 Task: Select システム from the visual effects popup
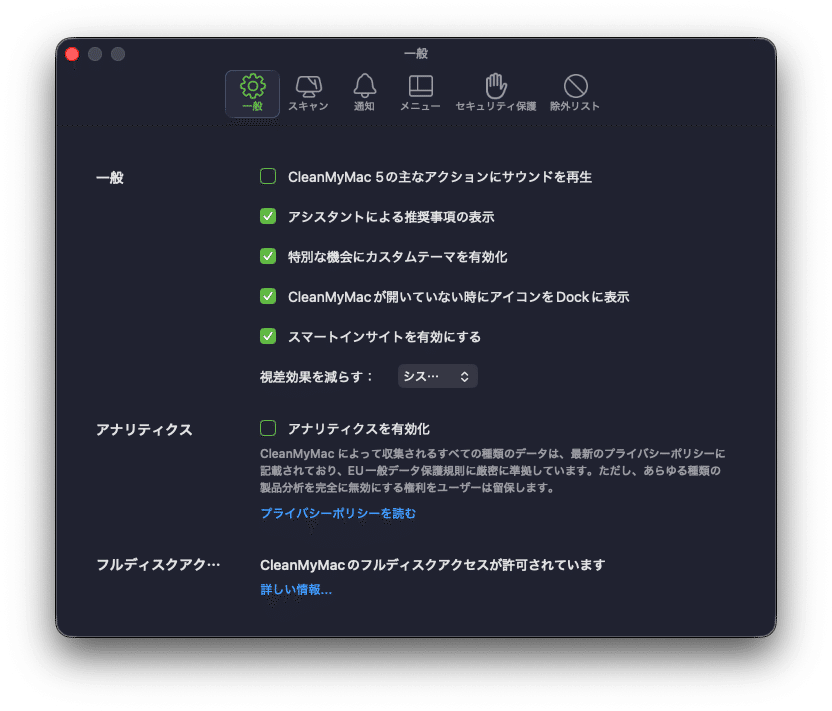point(440,376)
